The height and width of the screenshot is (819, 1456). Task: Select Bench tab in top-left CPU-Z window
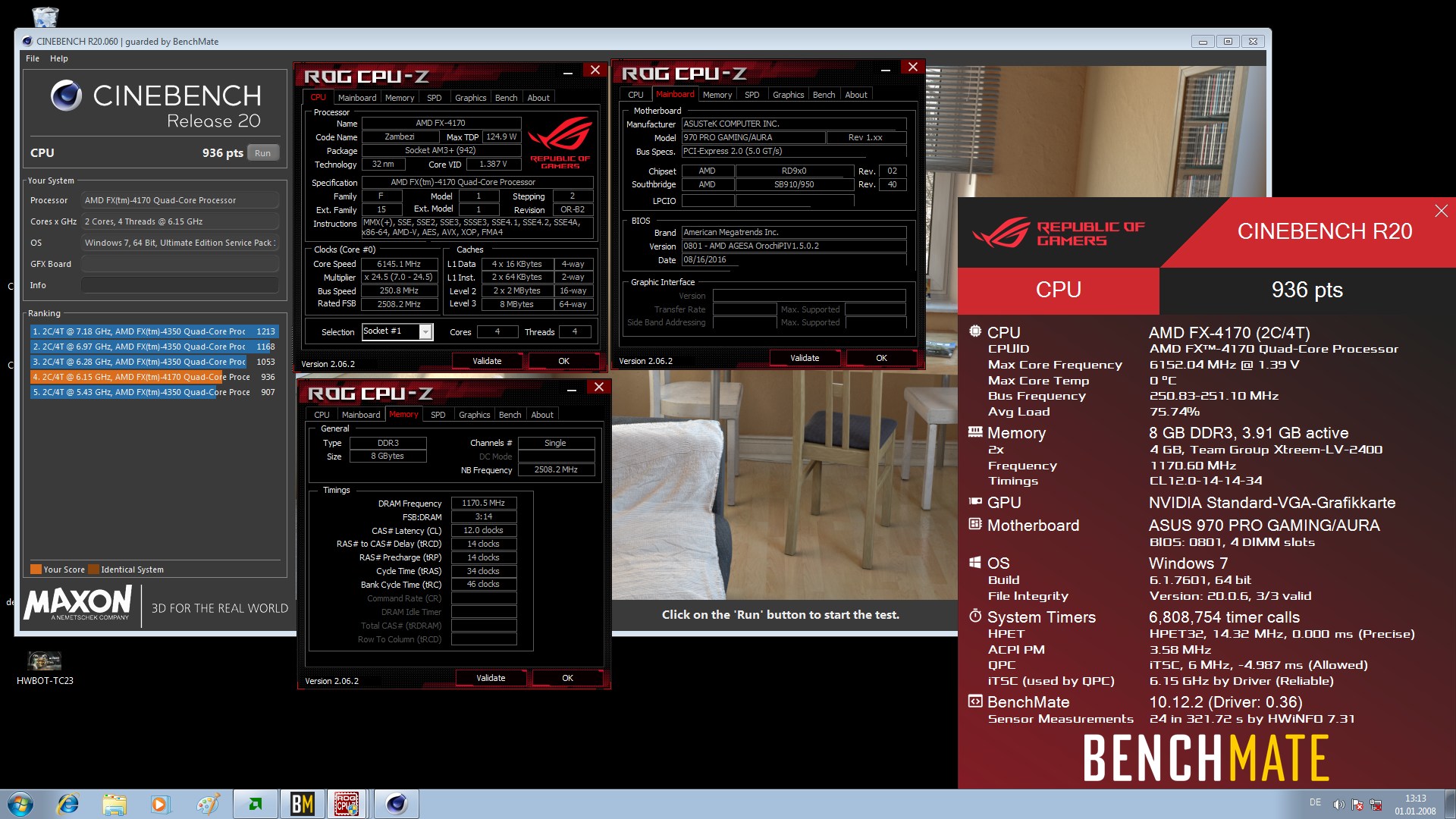tap(506, 98)
